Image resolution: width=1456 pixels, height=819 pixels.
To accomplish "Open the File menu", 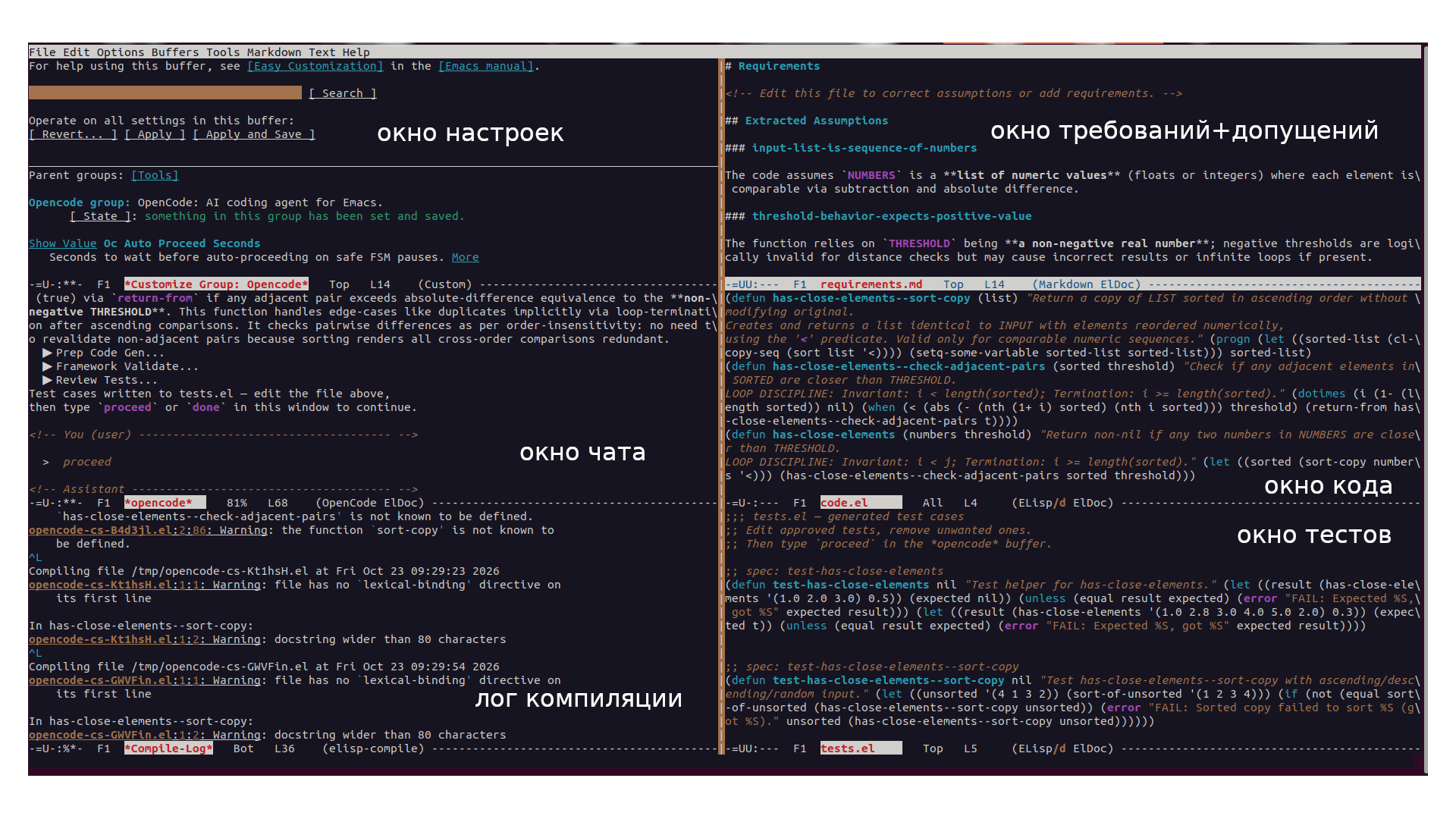I will pyautogui.click(x=42, y=52).
